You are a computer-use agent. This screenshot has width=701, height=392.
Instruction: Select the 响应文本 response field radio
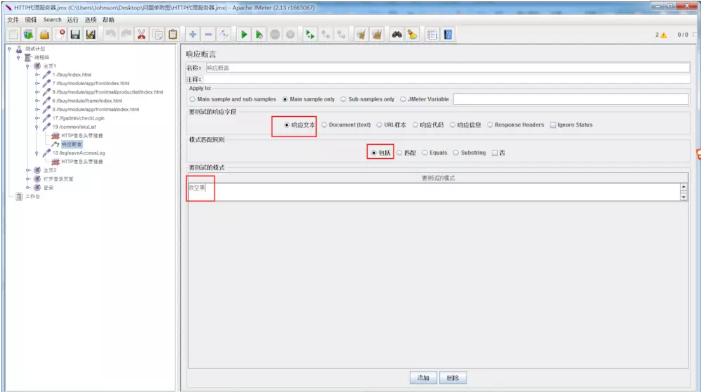287,125
